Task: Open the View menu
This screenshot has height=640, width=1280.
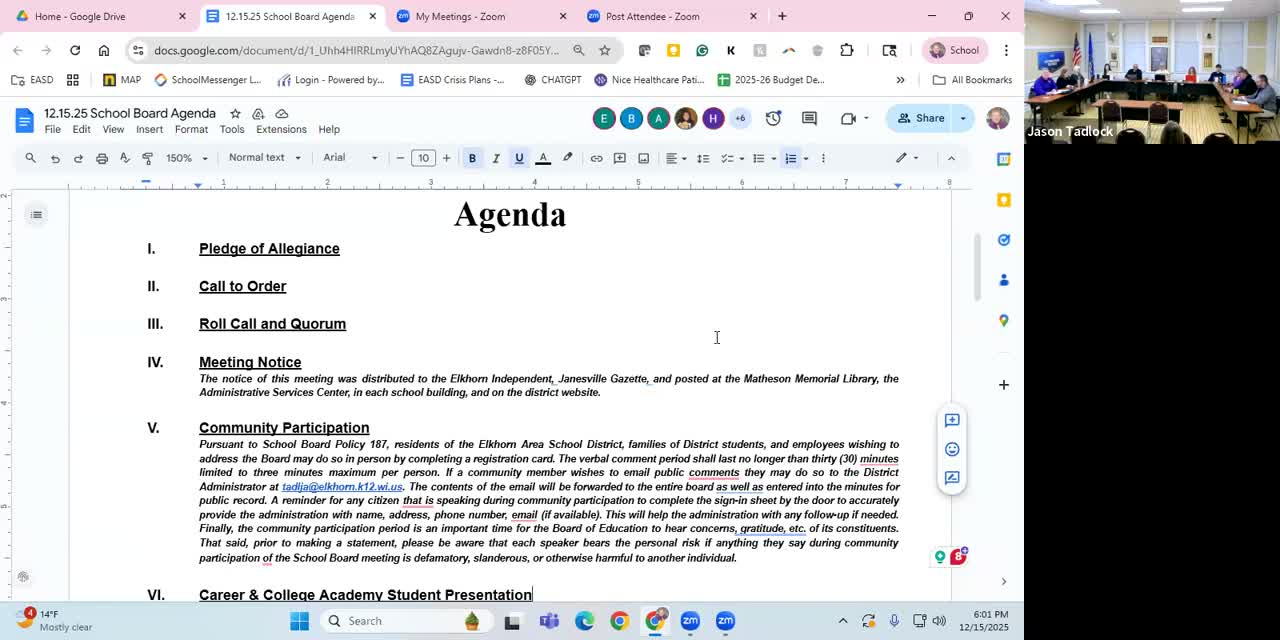Action: (x=113, y=129)
